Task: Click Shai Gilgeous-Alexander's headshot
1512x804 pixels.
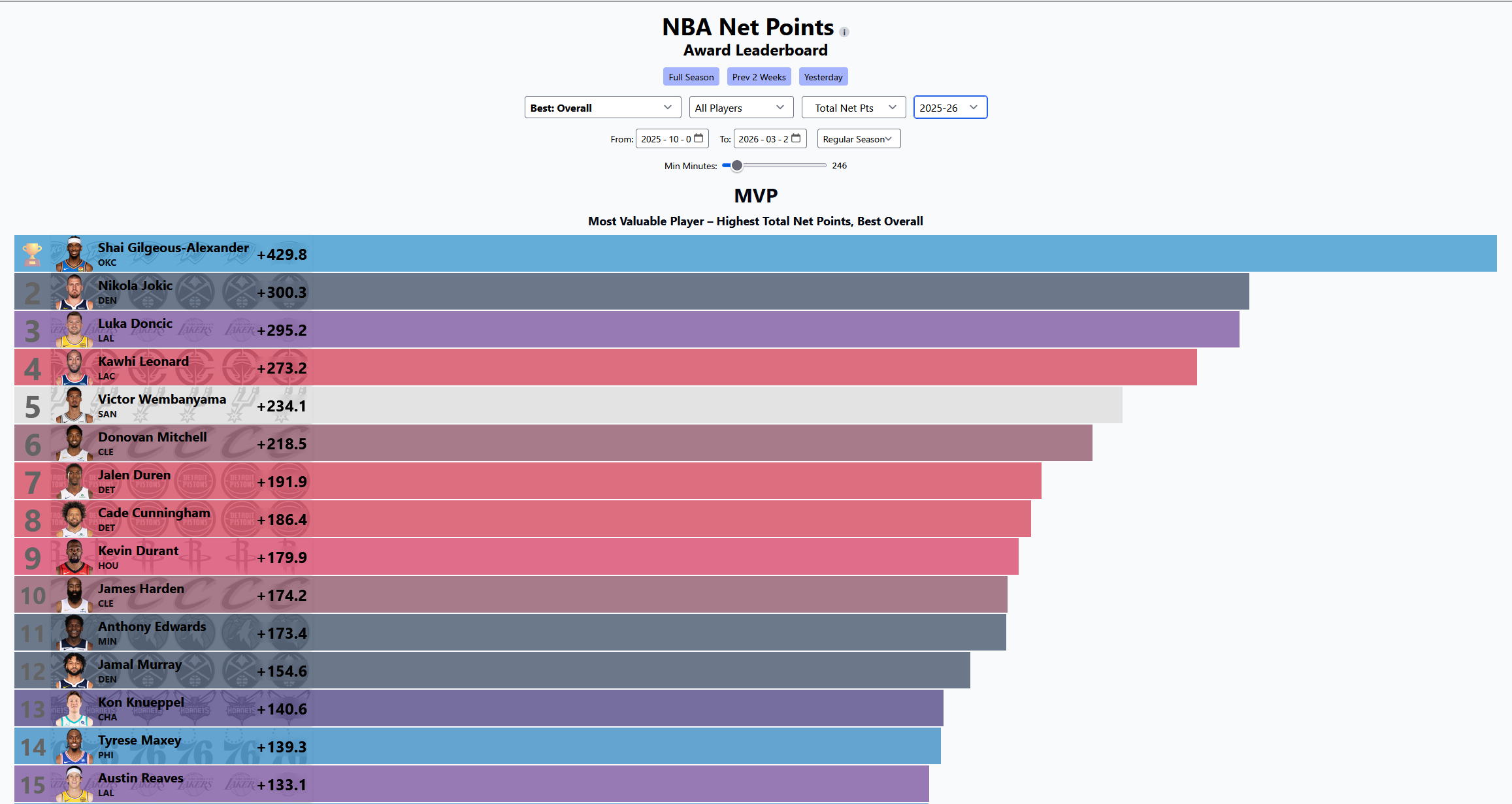Action: [x=74, y=254]
